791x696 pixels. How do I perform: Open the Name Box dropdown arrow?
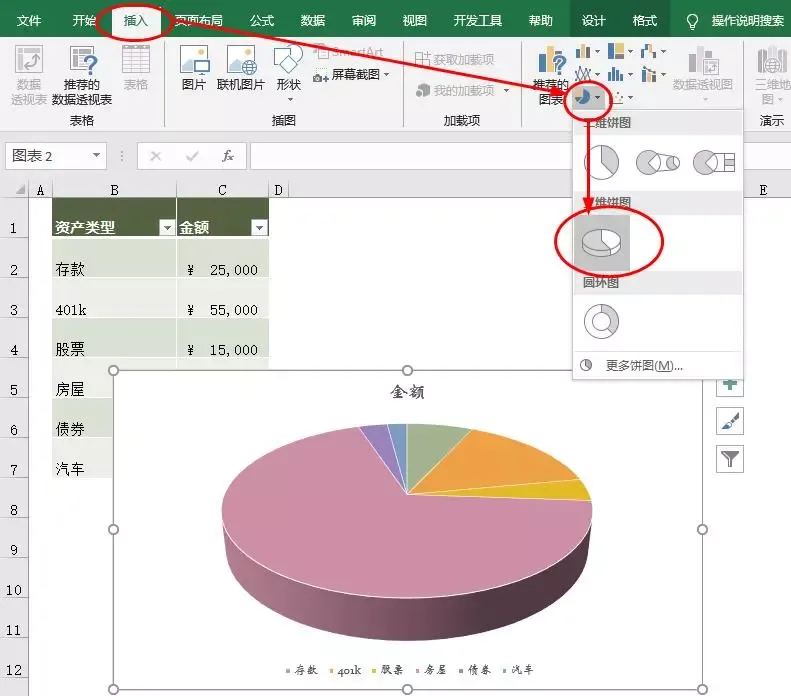point(96,155)
